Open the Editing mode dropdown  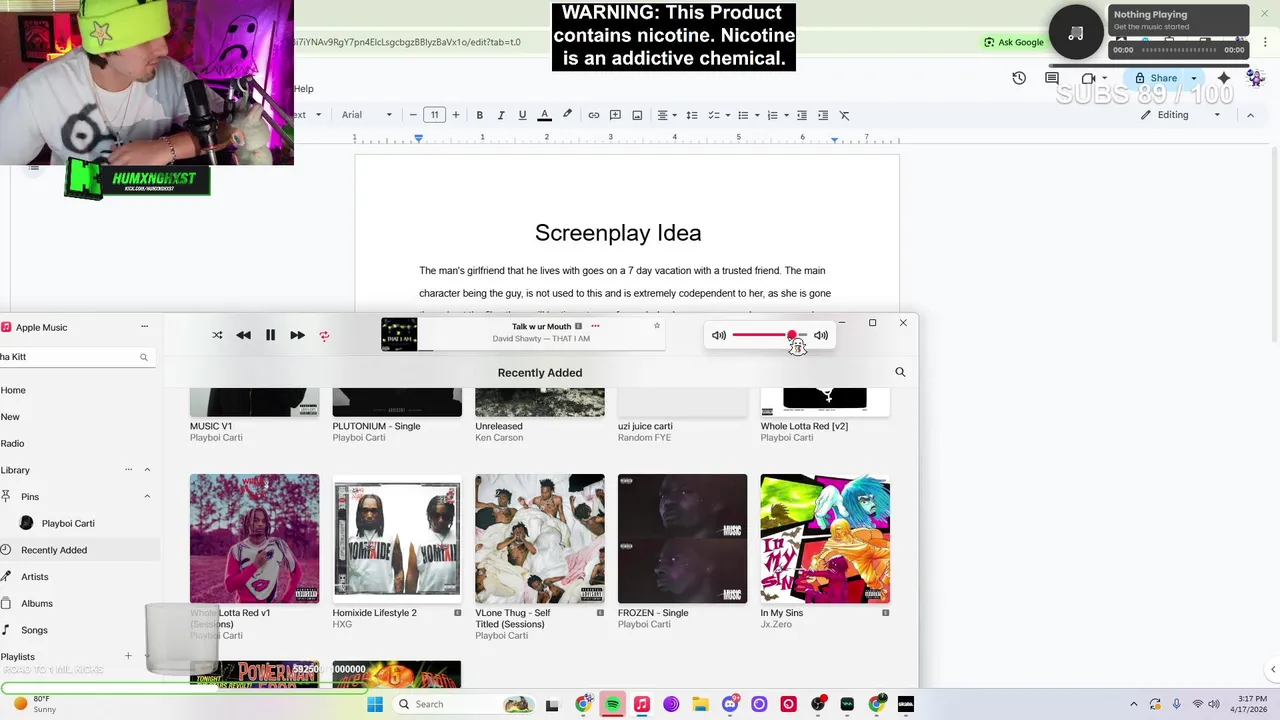[x=1182, y=115]
